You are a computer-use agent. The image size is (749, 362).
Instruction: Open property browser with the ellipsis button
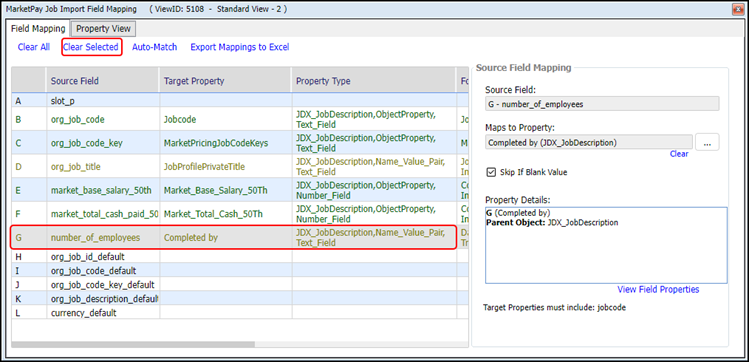click(x=707, y=142)
